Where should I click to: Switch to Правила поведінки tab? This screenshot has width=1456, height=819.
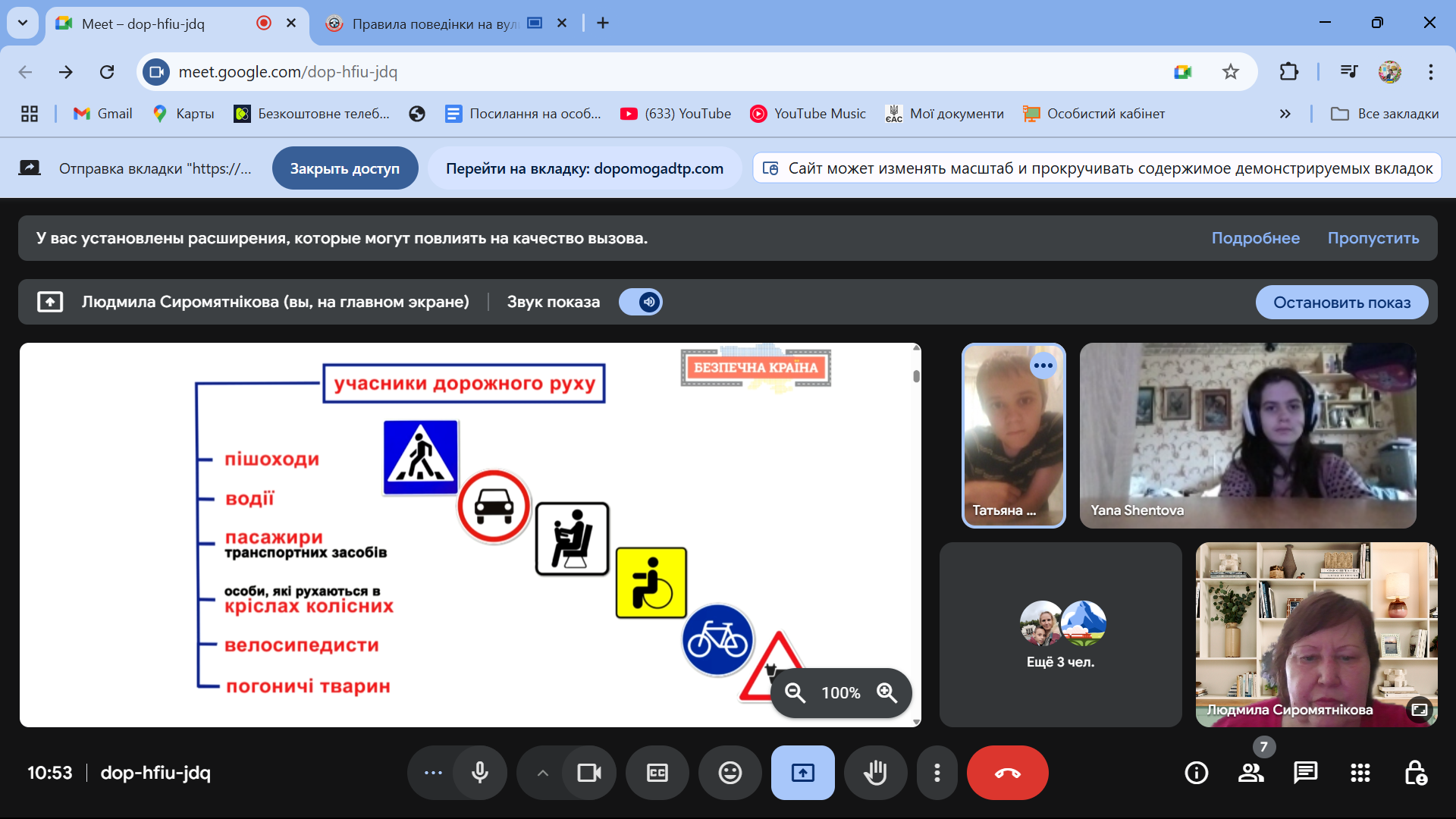[x=435, y=24]
